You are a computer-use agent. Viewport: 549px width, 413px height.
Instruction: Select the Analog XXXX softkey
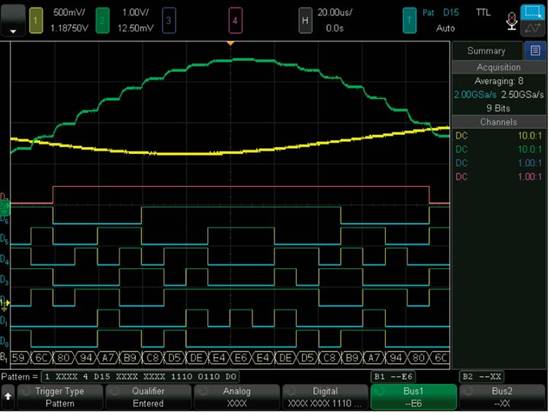coord(237,397)
